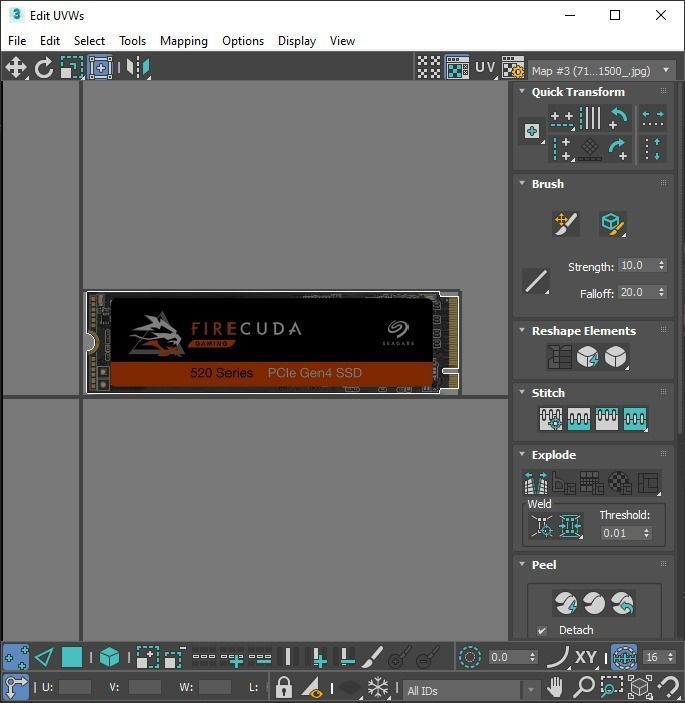This screenshot has height=703, width=685.
Task: Switch to Edge sub-object mode
Action: (x=44, y=658)
